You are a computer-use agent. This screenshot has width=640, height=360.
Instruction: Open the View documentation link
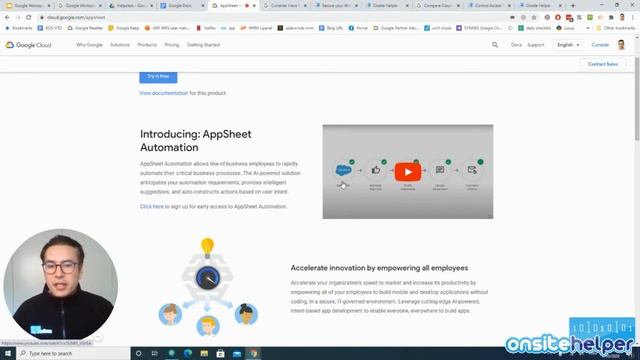click(164, 93)
